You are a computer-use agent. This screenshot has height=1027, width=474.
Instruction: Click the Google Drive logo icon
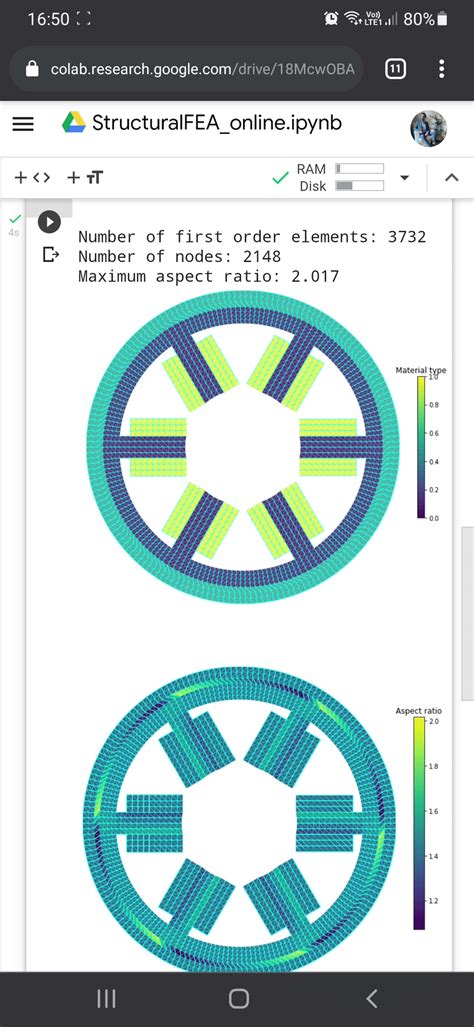point(74,122)
